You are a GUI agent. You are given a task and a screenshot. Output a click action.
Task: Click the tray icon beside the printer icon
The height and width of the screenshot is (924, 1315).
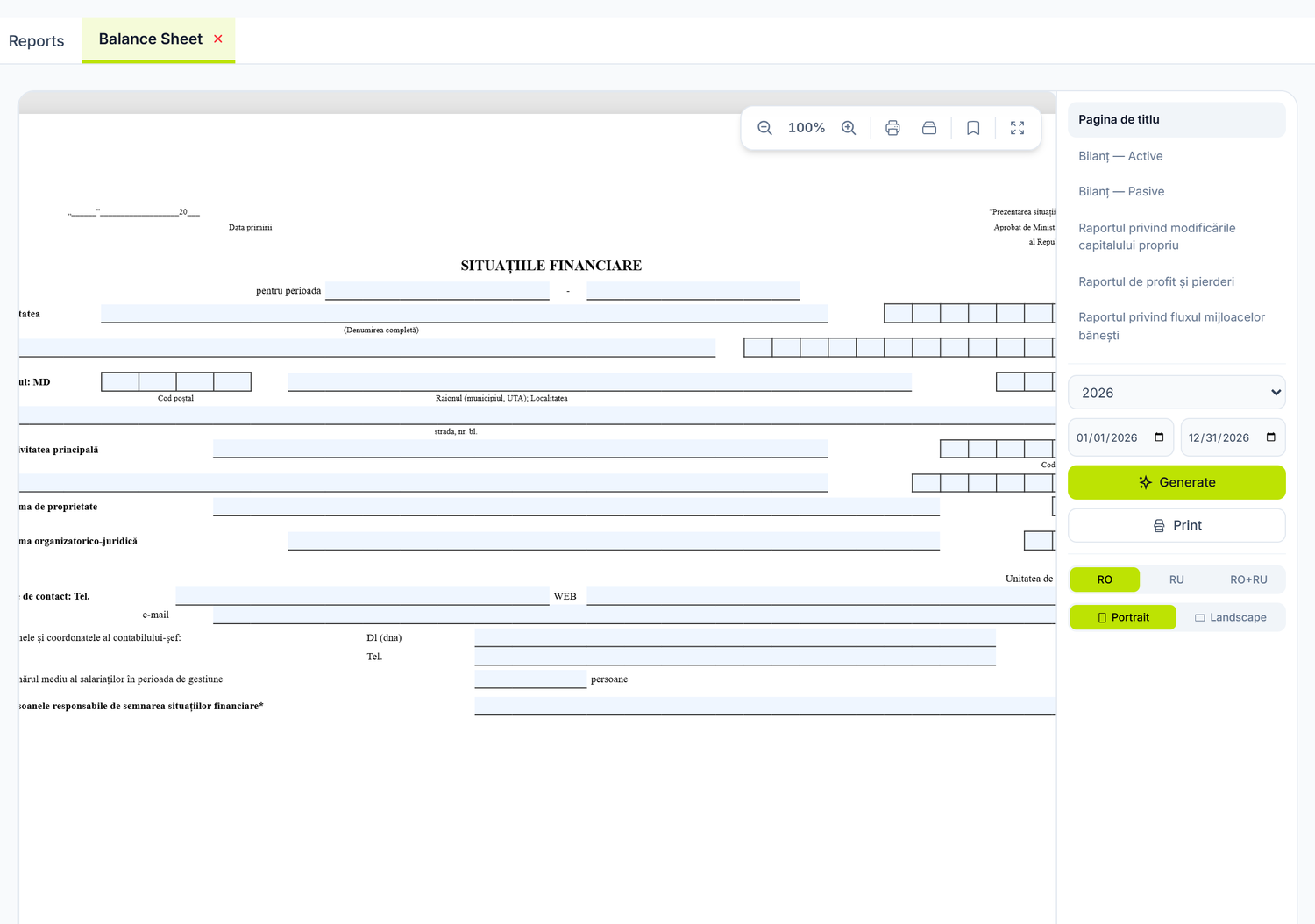click(929, 128)
